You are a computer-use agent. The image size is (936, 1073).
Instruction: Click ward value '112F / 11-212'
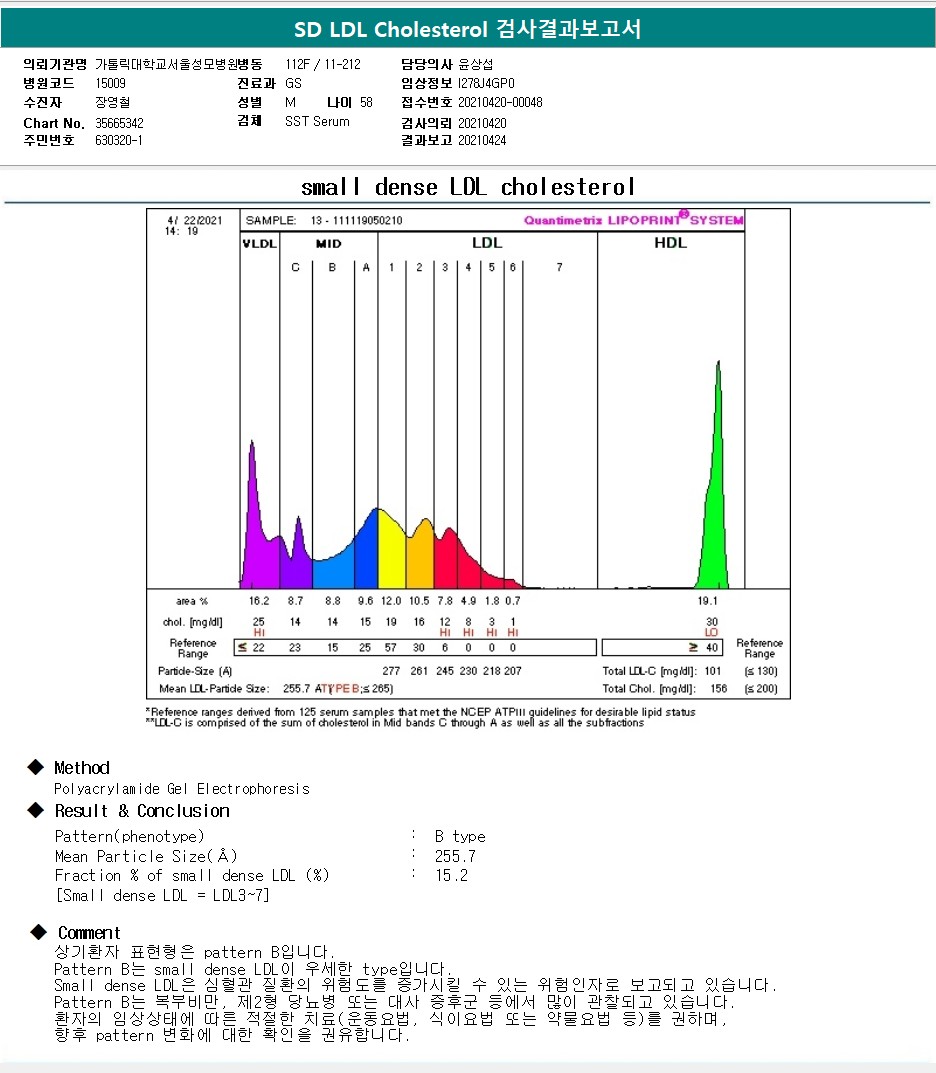[x=323, y=64]
